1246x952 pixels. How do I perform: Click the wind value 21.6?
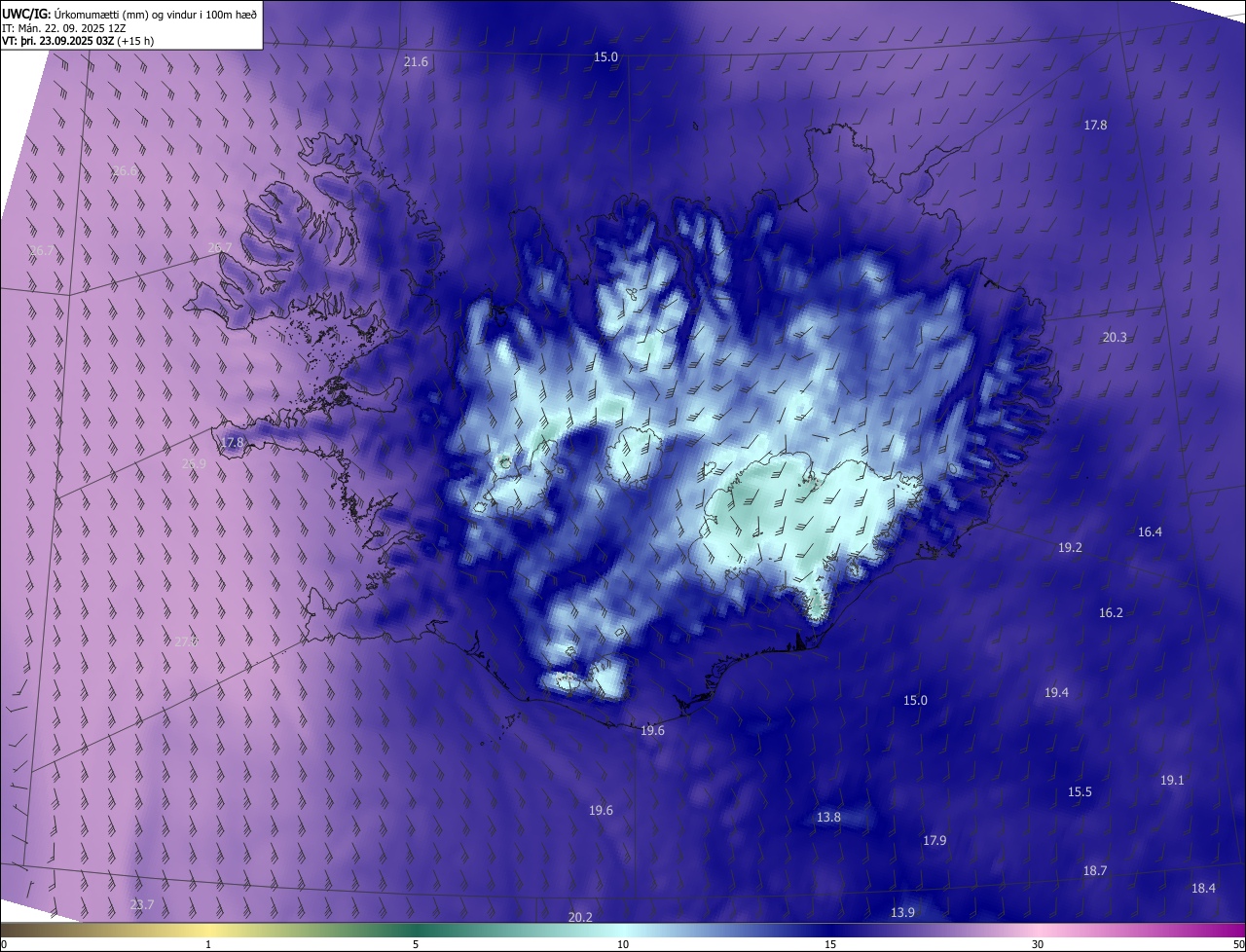pos(416,62)
